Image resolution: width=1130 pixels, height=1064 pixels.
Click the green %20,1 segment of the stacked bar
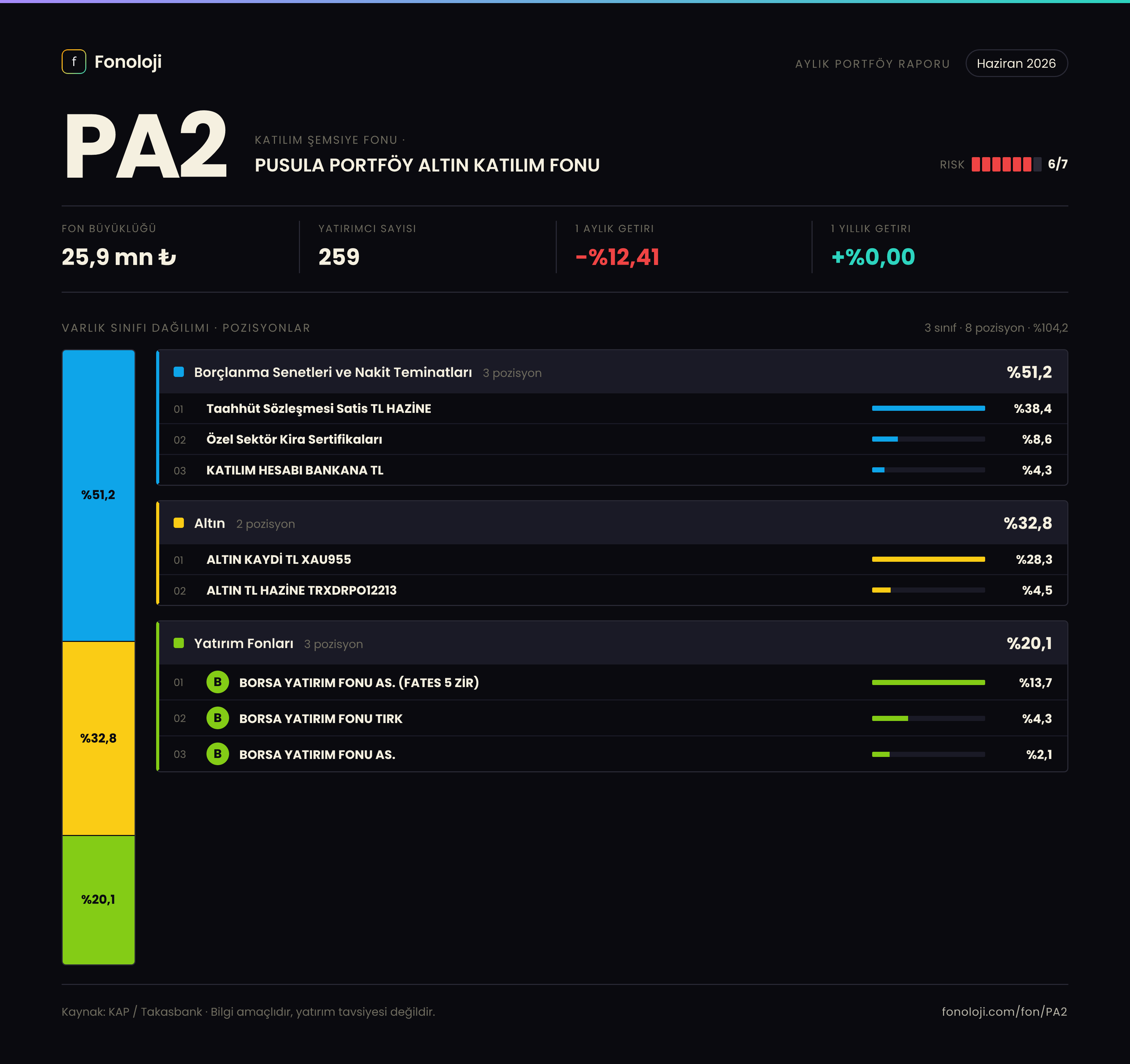(98, 900)
